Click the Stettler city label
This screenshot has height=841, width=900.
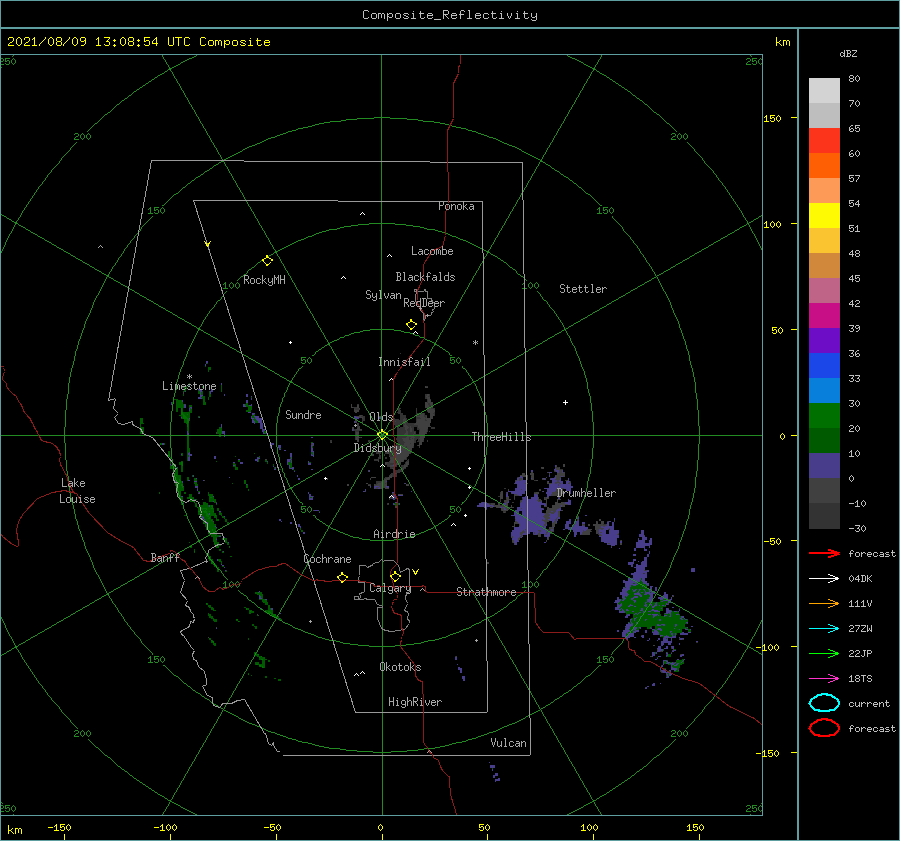583,289
